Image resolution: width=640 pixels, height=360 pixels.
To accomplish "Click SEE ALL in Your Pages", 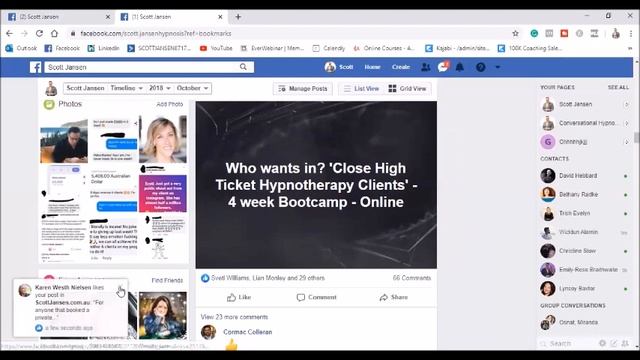I will click(618, 87).
